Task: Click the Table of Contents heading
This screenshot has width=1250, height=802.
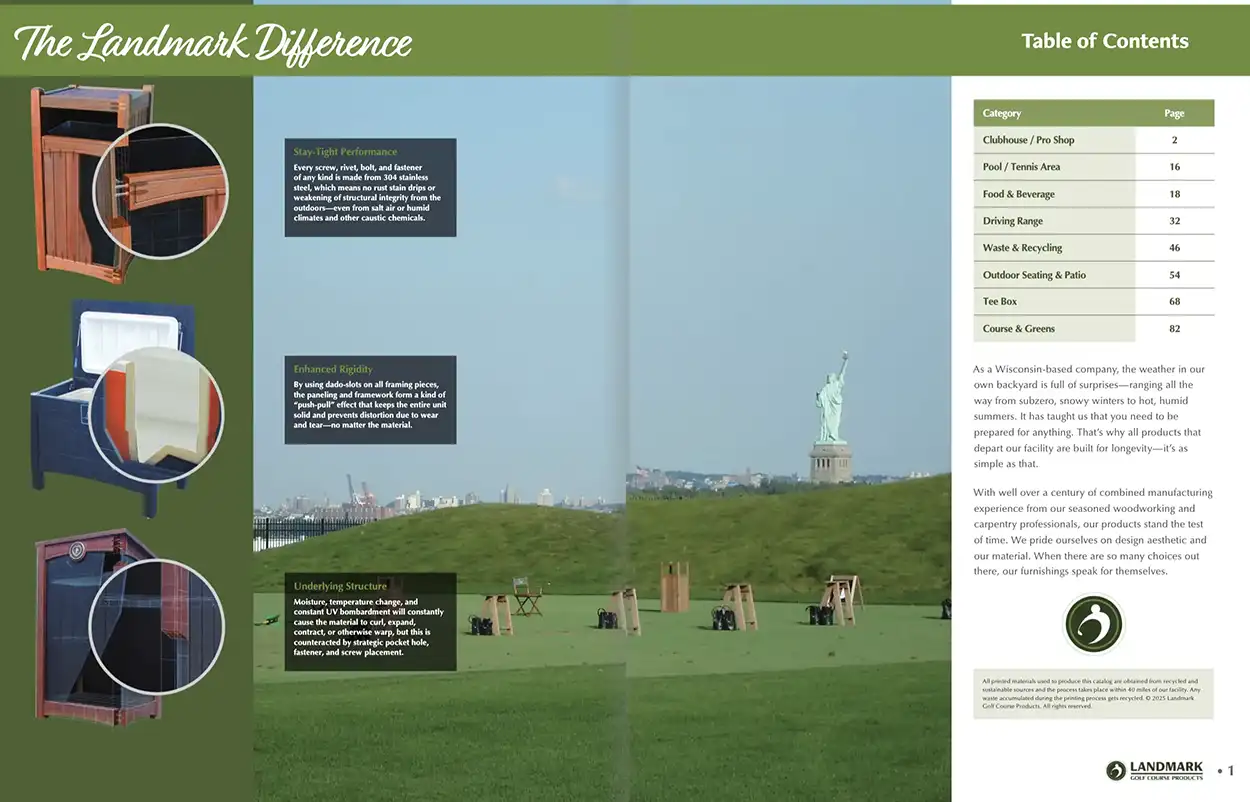Action: click(1104, 41)
